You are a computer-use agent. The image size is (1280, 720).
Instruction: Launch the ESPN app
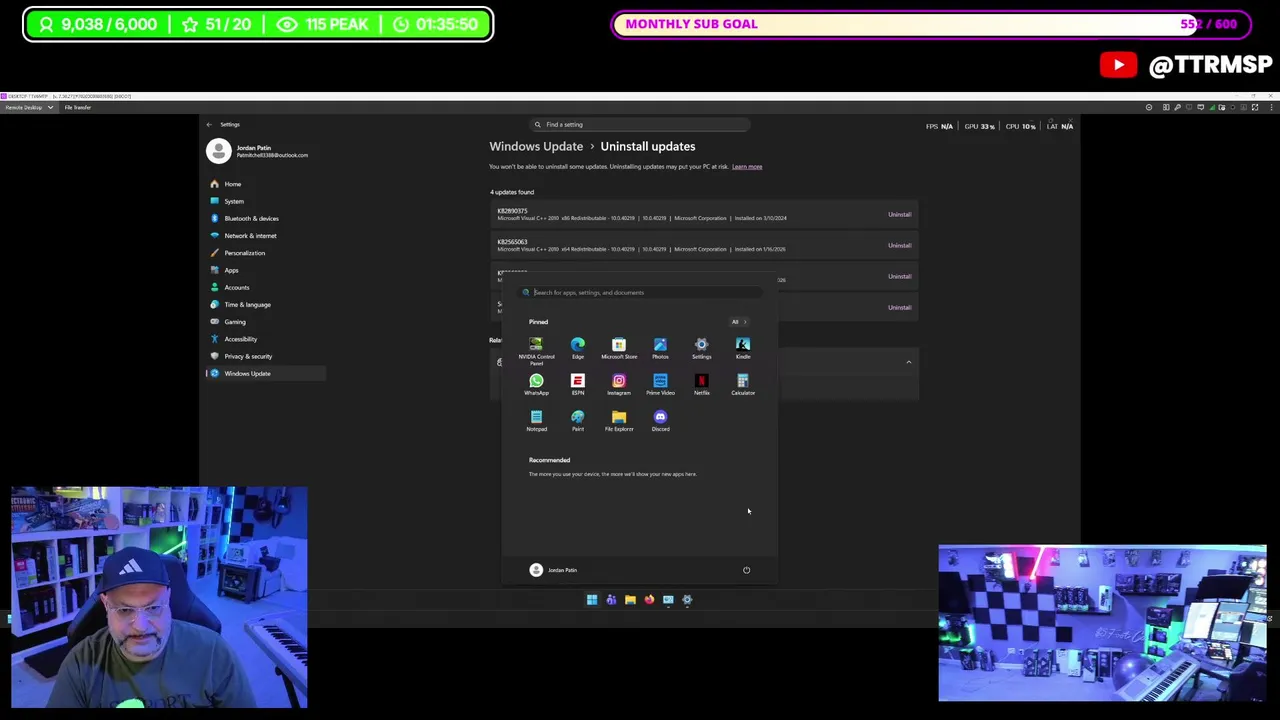(578, 384)
